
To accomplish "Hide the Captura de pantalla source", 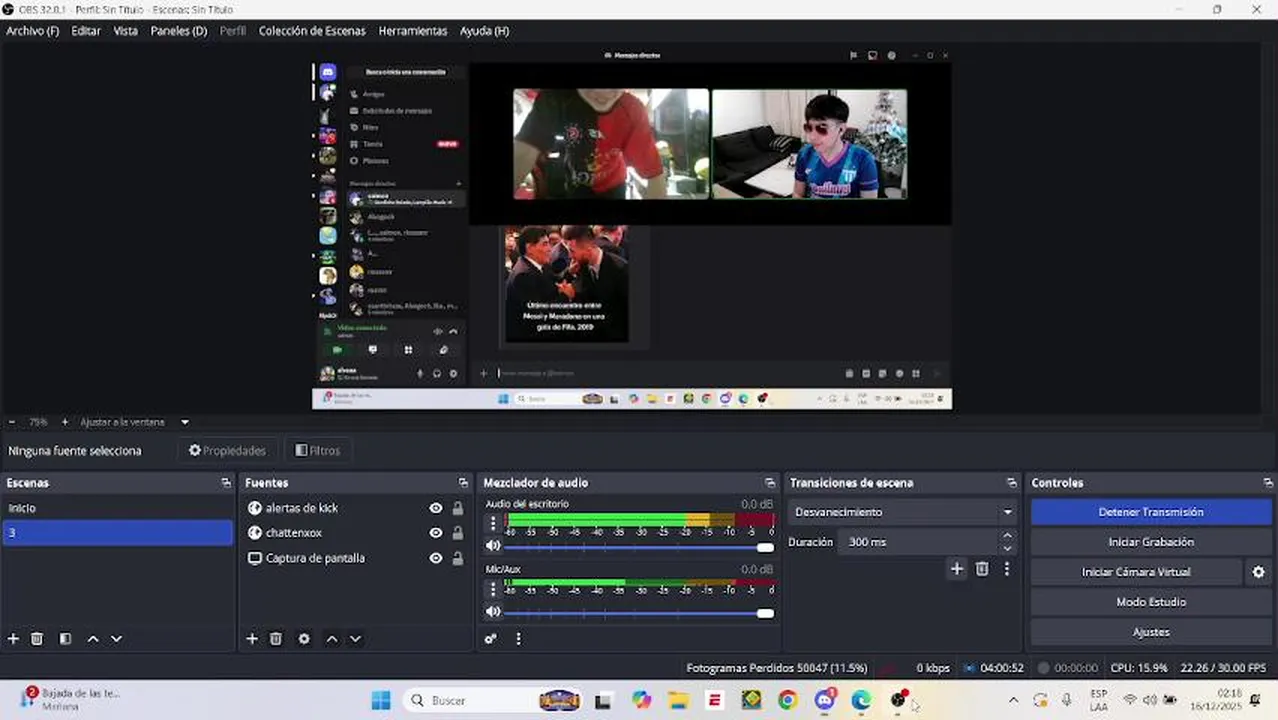I will tap(436, 558).
